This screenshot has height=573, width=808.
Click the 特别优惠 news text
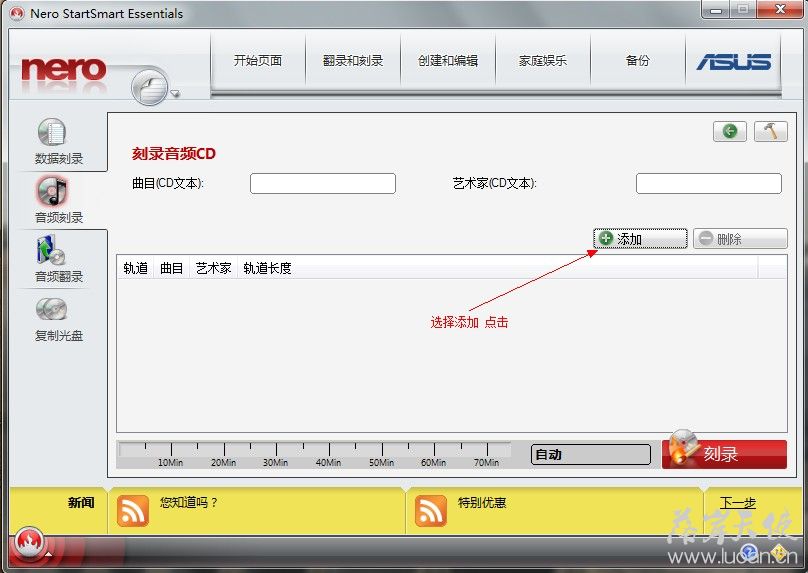pyautogui.click(x=482, y=502)
